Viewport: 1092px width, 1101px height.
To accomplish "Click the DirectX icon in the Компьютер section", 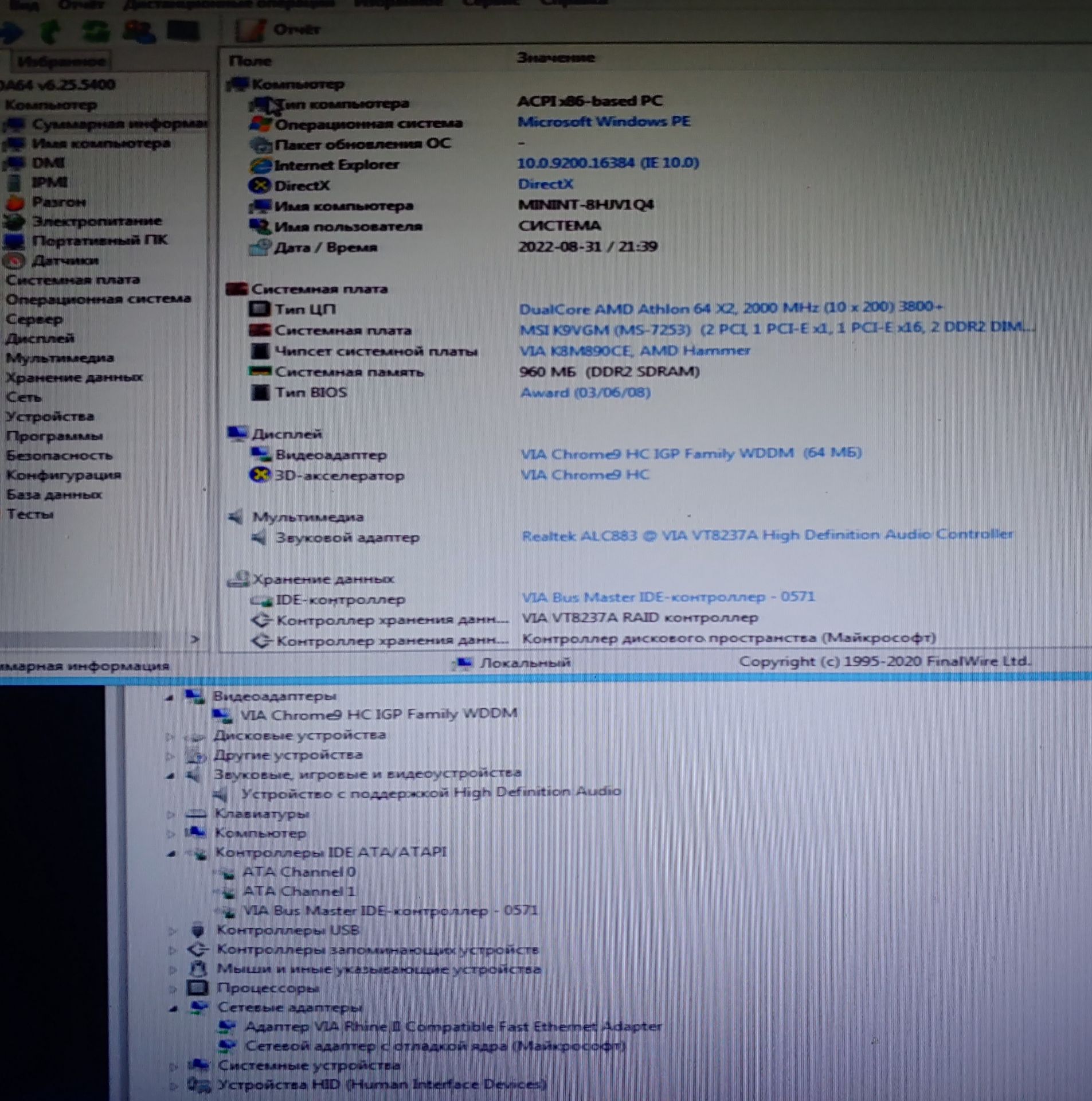I will [260, 186].
